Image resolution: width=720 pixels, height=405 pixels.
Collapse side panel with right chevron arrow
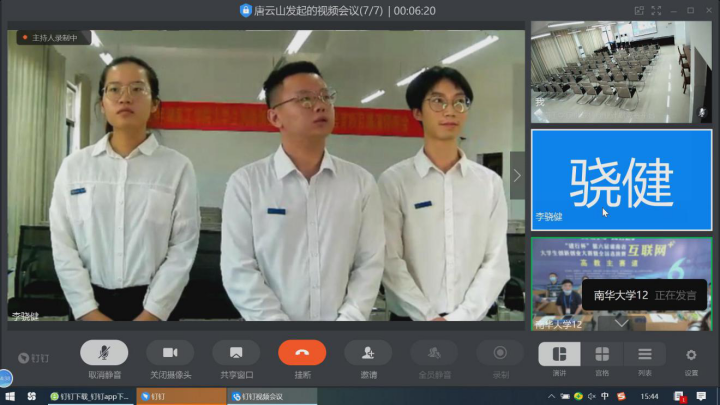(x=517, y=175)
